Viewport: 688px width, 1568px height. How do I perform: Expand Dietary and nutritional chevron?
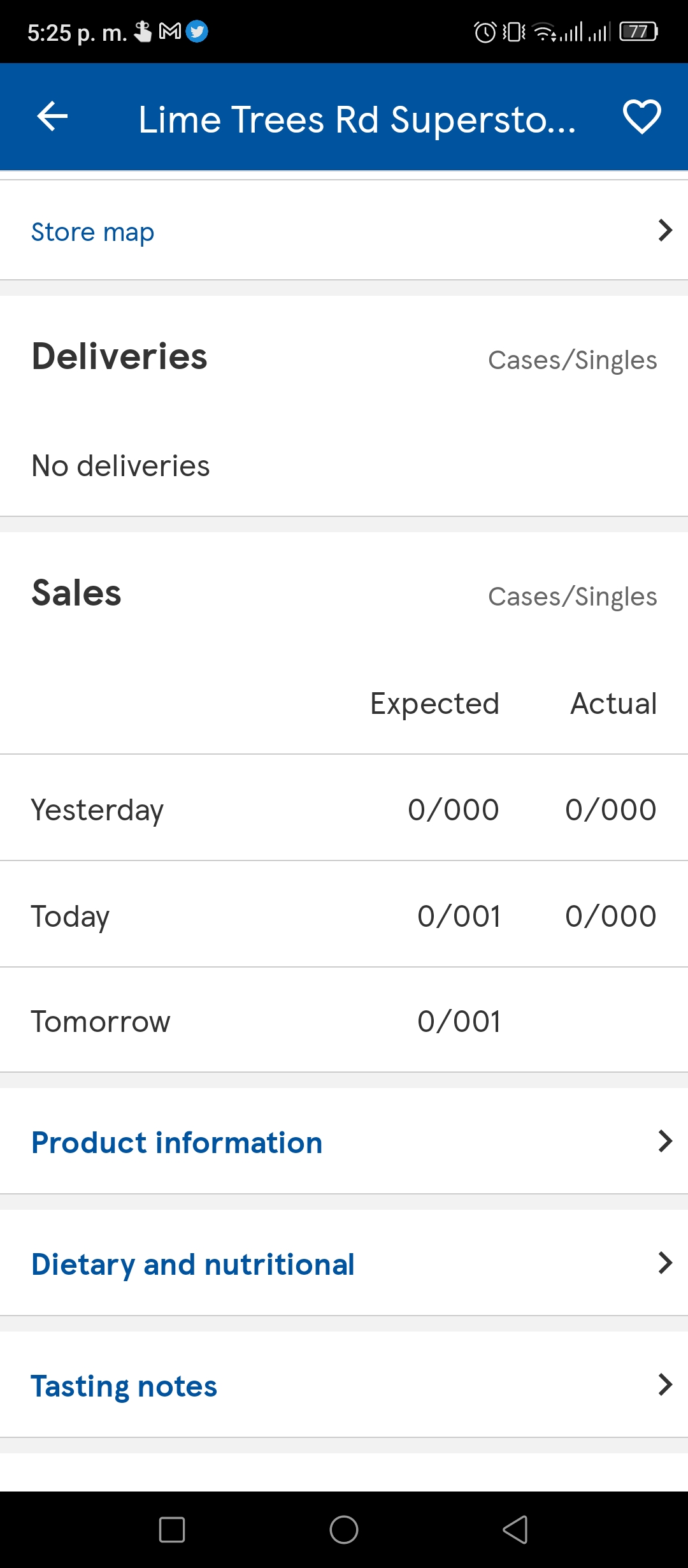(665, 1263)
